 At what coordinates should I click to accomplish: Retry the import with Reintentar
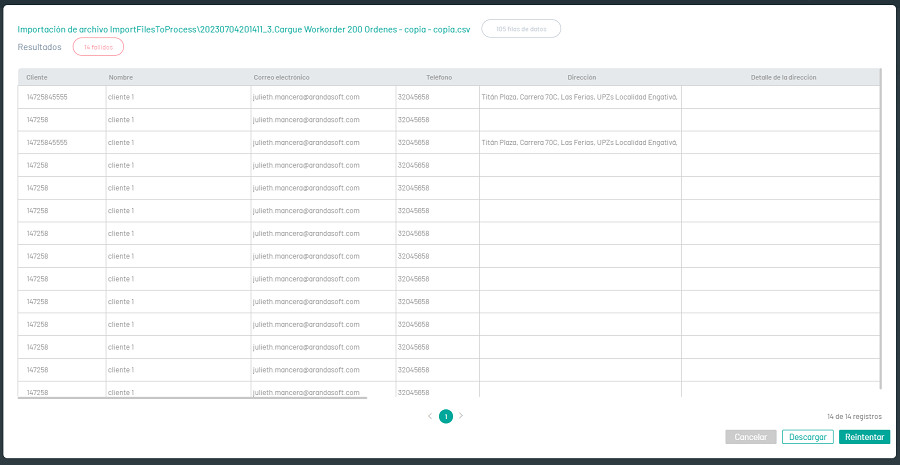tap(864, 437)
